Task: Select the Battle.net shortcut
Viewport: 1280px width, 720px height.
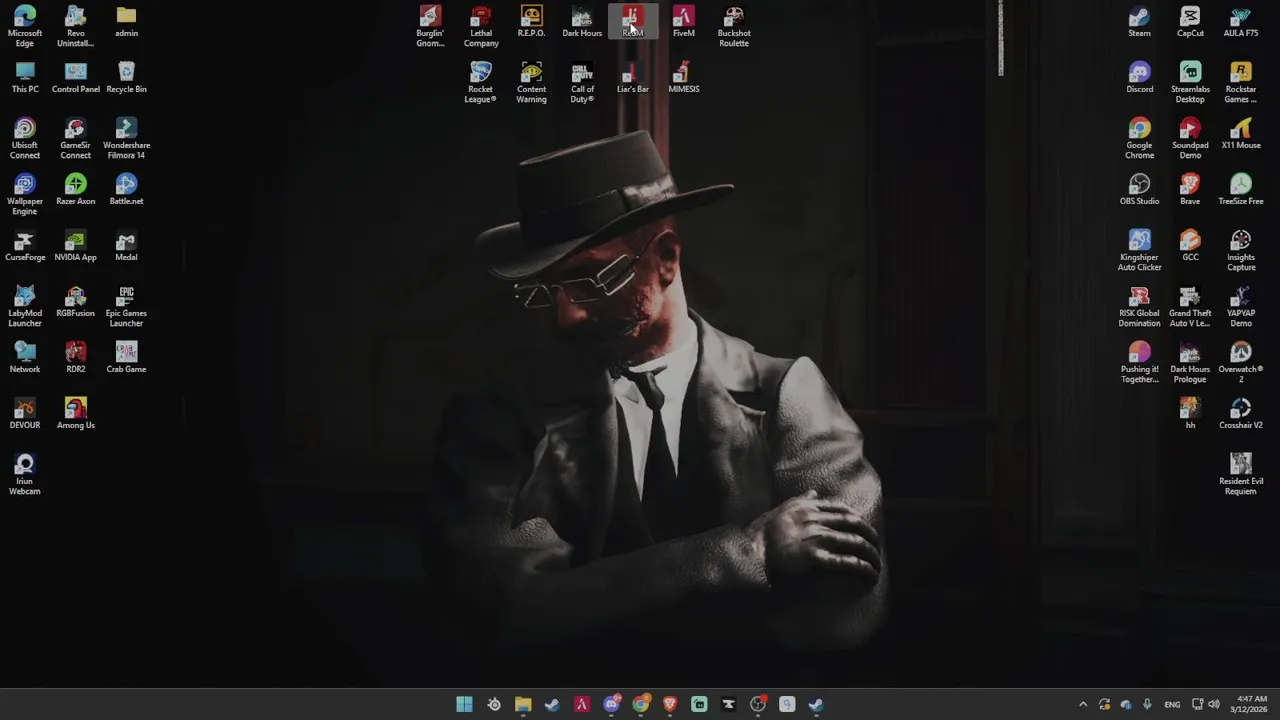Action: click(x=126, y=190)
